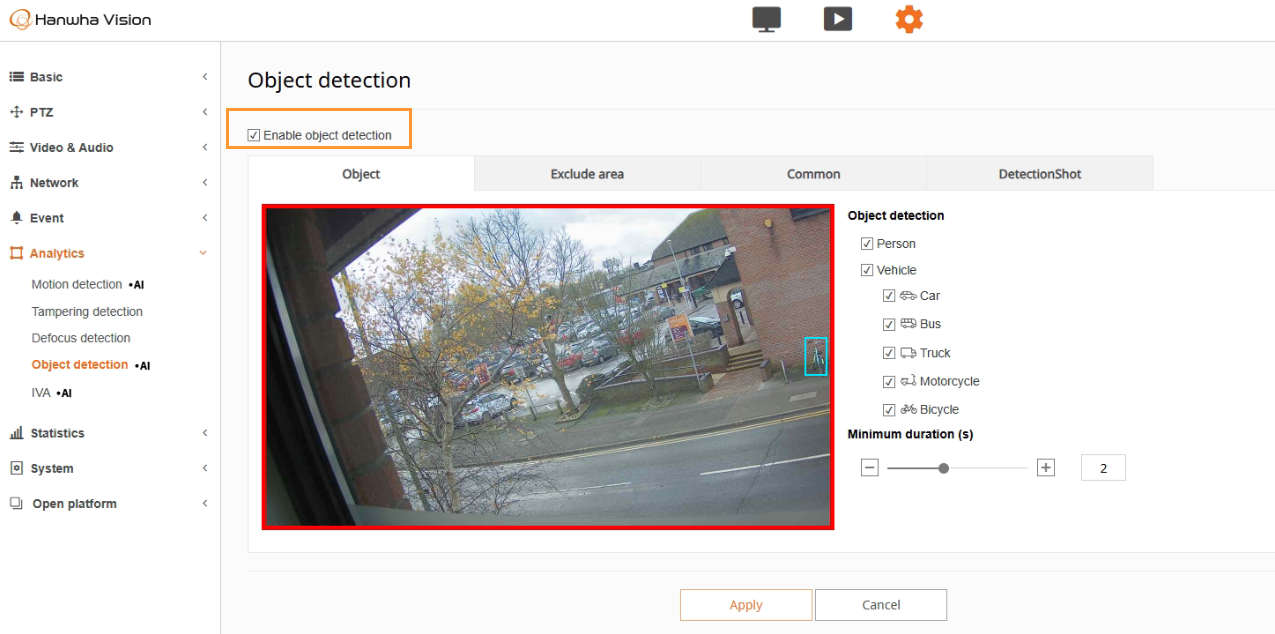1275x634 pixels.
Task: Switch to the Common tab
Action: tap(814, 173)
